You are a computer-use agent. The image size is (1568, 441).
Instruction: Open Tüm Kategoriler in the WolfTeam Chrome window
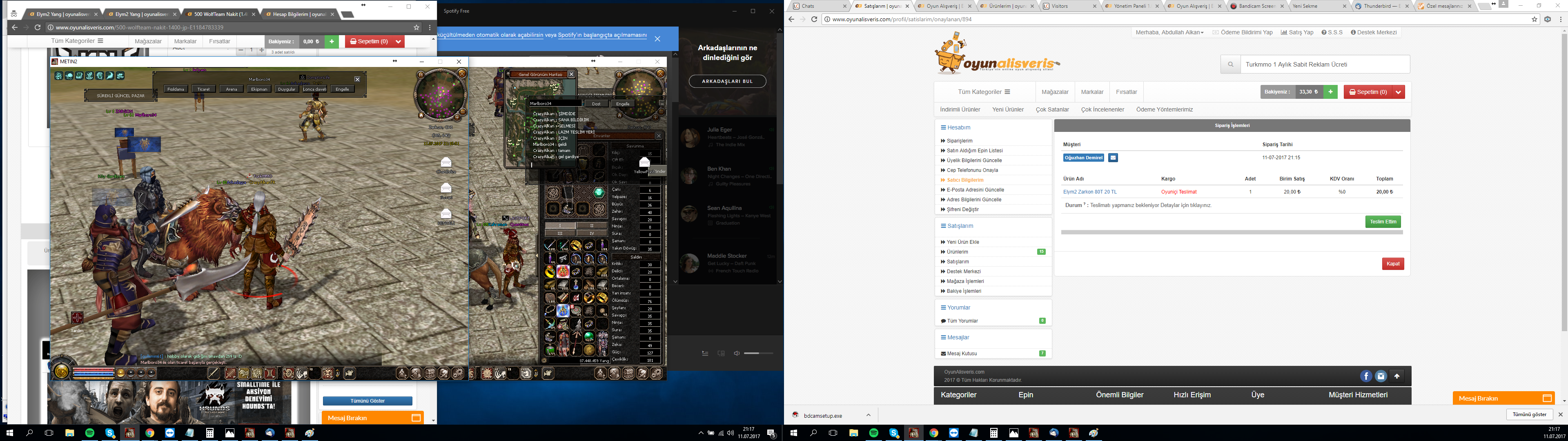tap(77, 41)
